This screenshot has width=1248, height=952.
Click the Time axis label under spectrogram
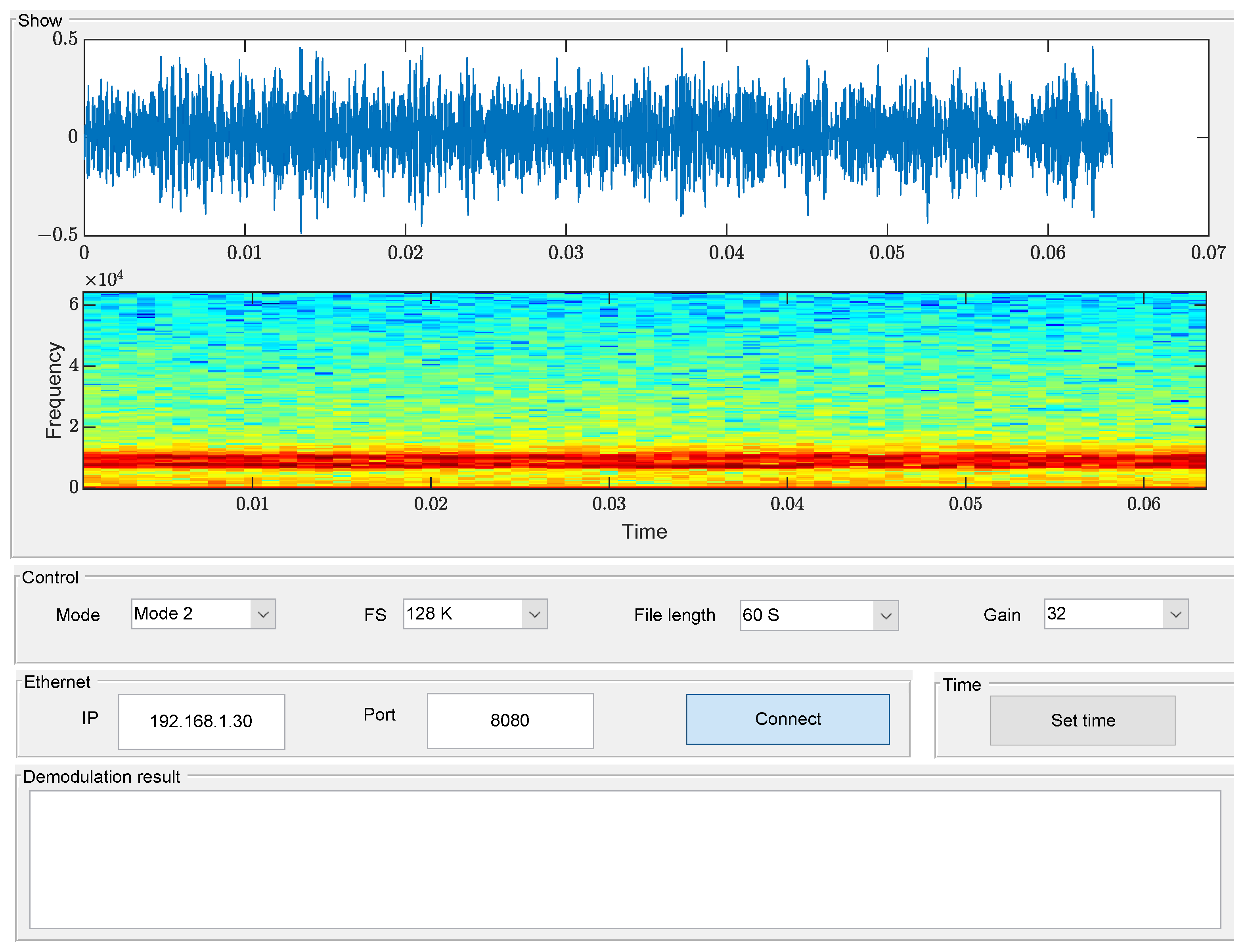(x=644, y=531)
